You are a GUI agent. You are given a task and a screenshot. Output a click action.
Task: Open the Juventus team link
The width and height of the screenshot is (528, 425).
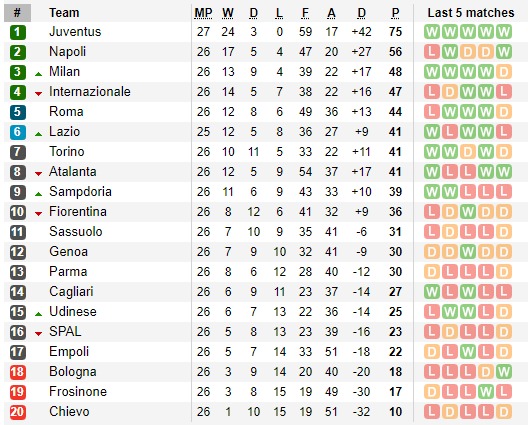75,32
